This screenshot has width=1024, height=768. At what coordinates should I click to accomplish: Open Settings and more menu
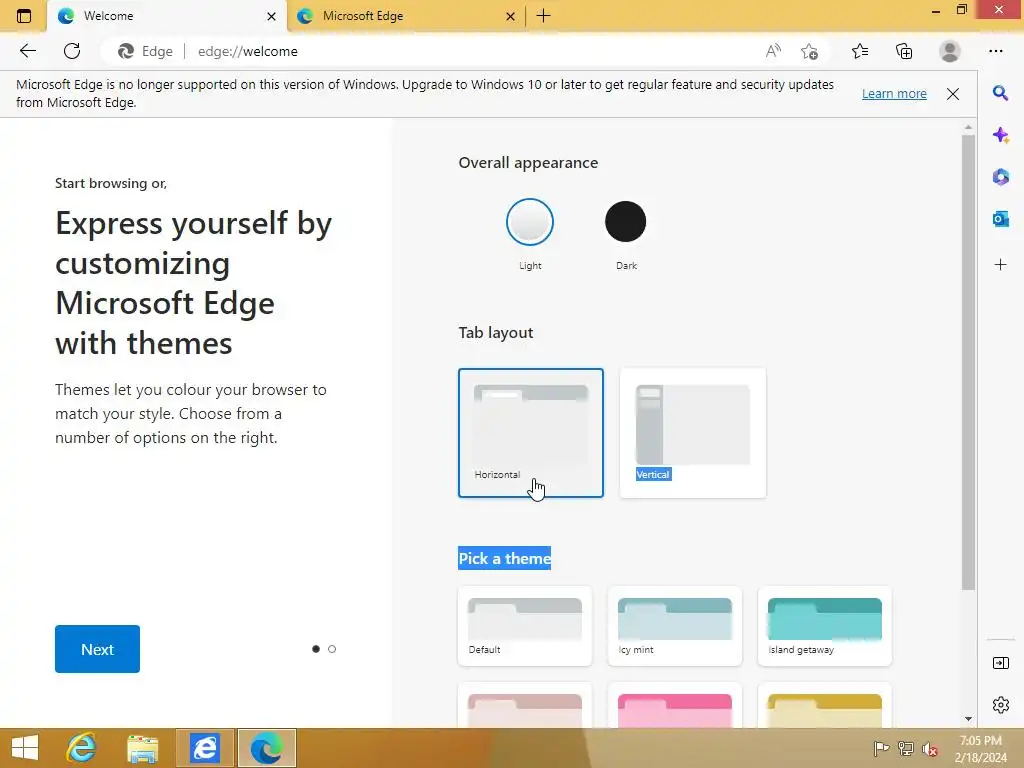point(995,51)
